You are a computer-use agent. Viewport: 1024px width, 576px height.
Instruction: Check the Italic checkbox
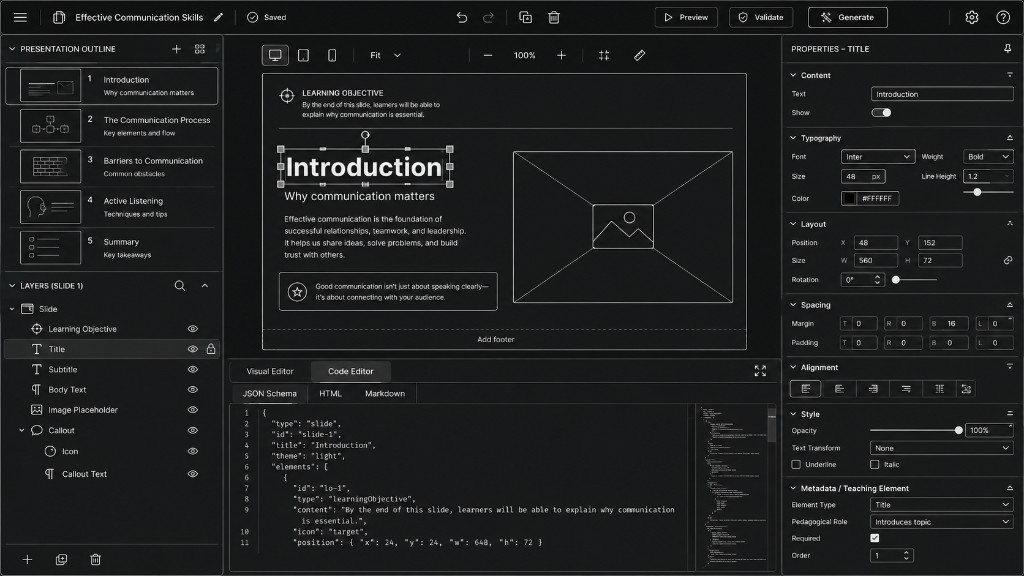(x=874, y=464)
